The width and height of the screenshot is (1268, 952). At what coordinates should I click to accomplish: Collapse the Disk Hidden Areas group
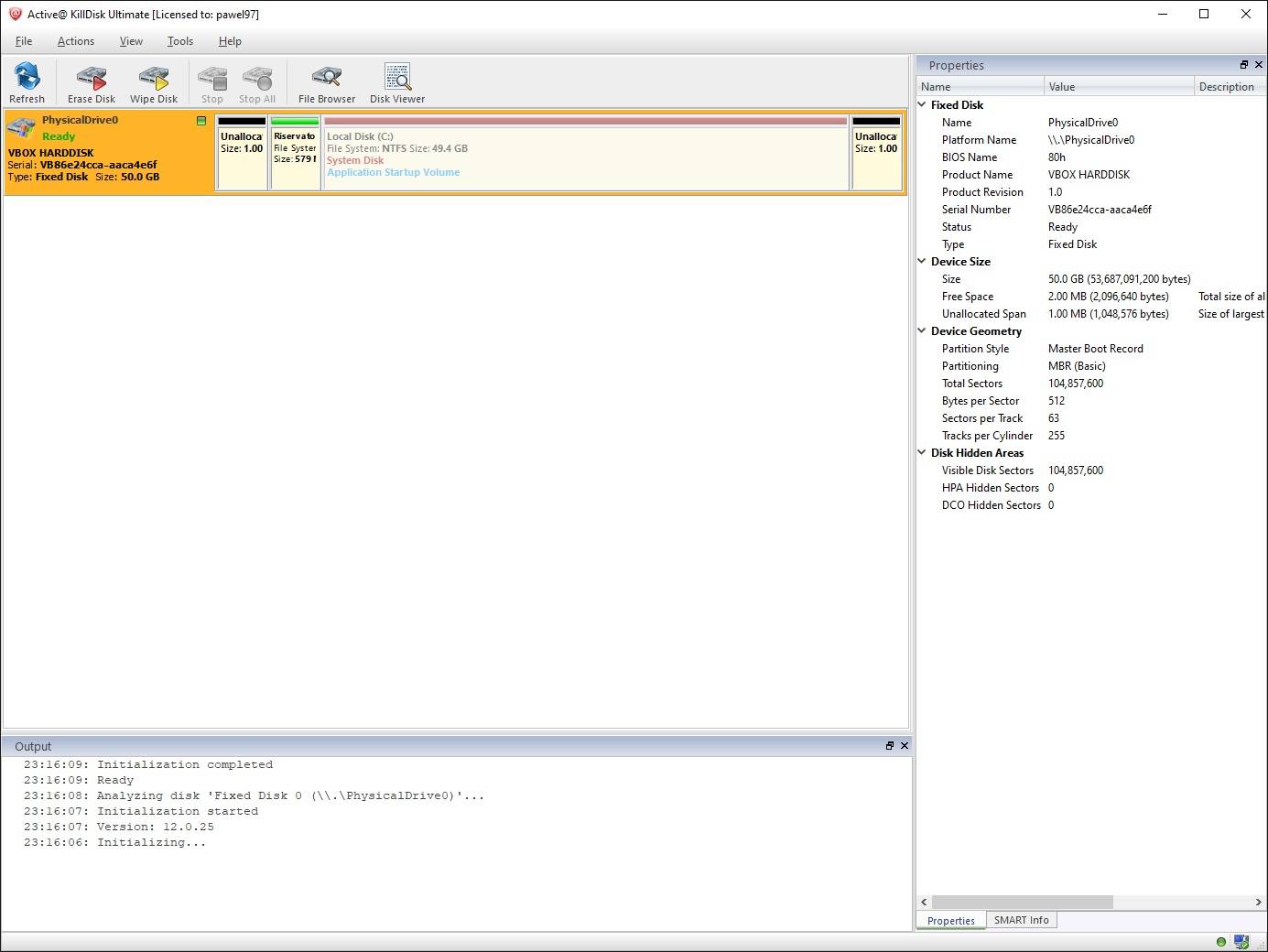click(922, 453)
